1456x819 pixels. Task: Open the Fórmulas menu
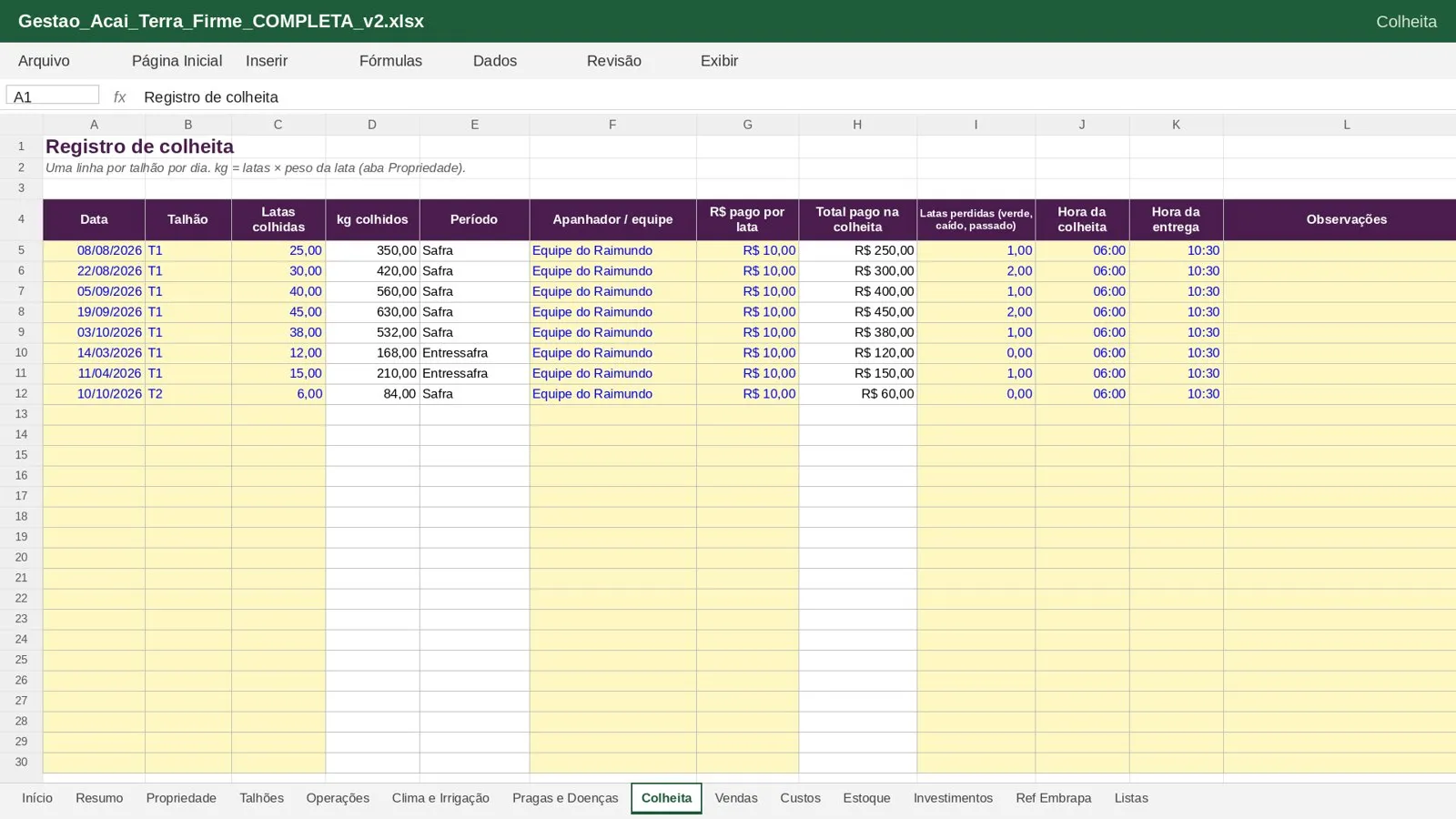pos(390,61)
